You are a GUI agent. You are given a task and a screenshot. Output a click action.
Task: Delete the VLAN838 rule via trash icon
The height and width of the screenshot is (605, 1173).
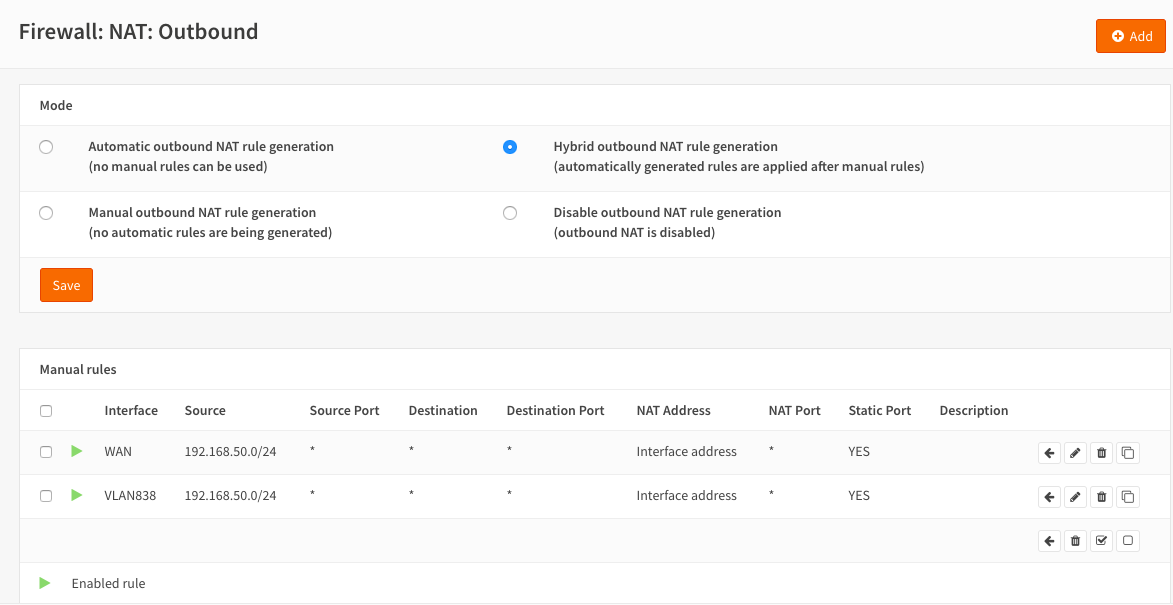pyautogui.click(x=1101, y=497)
